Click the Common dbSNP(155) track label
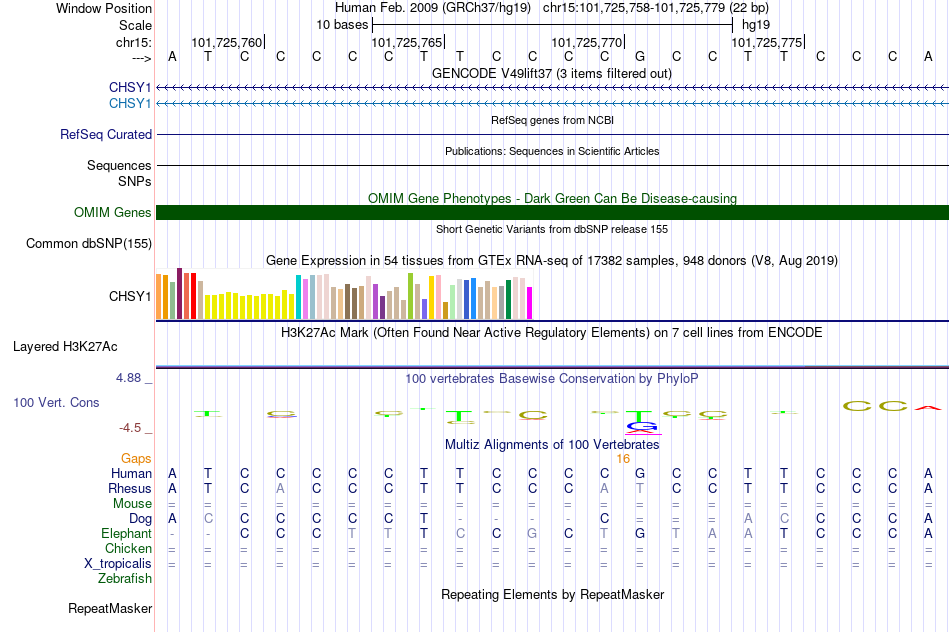The width and height of the screenshot is (950, 632). pyautogui.click(x=89, y=244)
